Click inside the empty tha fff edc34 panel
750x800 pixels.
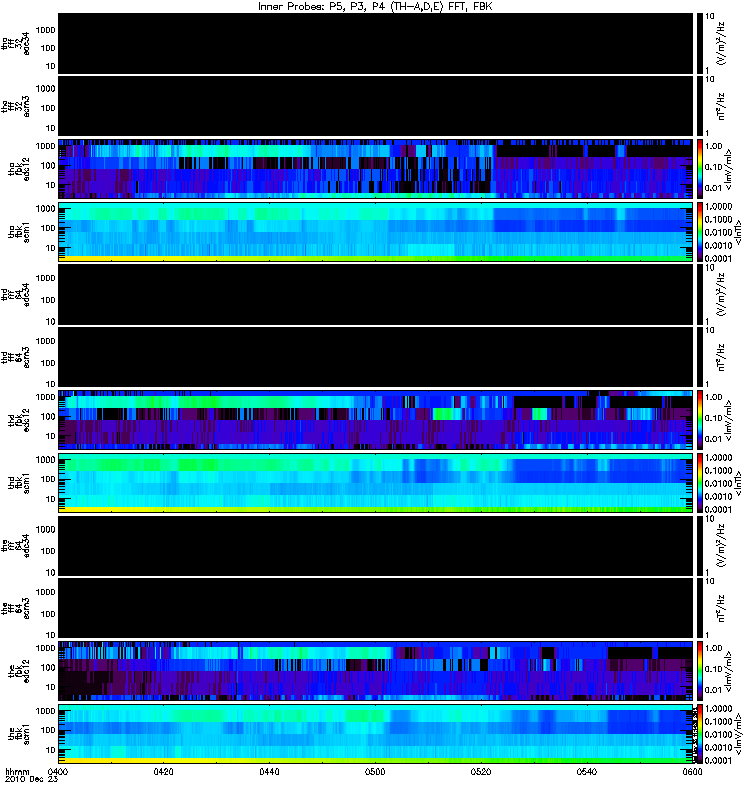click(x=376, y=43)
